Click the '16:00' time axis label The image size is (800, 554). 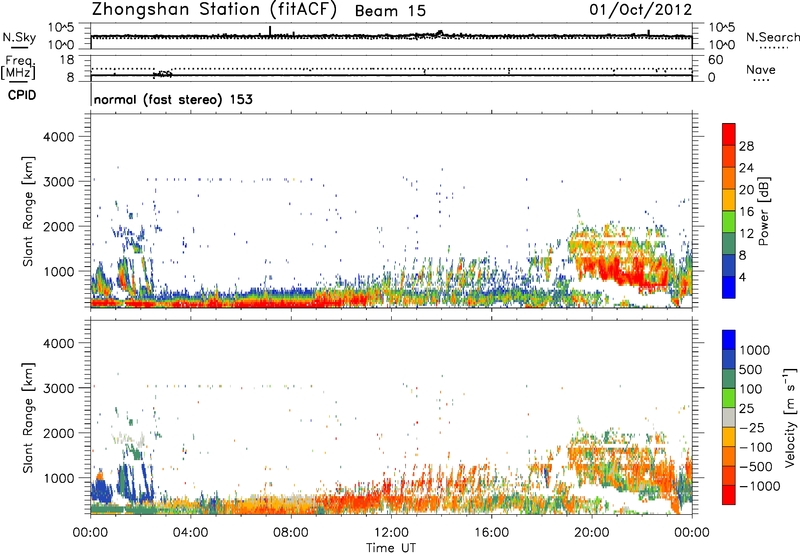coord(491,533)
